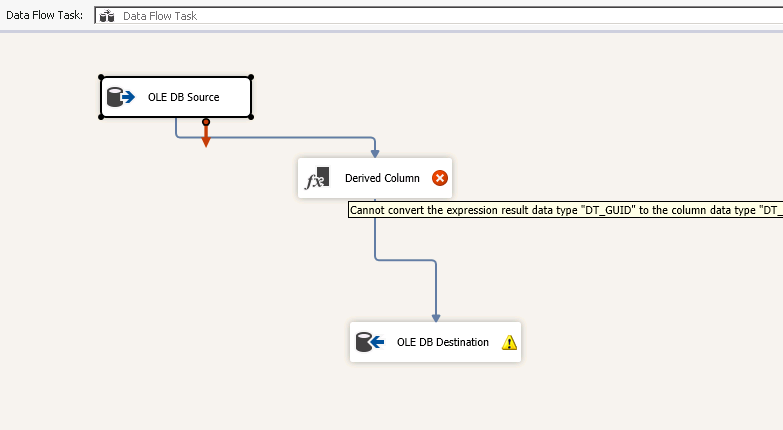Viewport: 783px width, 430px height.
Task: Click the bottom-right selection handle of OLE DB Source
Action: click(251, 117)
